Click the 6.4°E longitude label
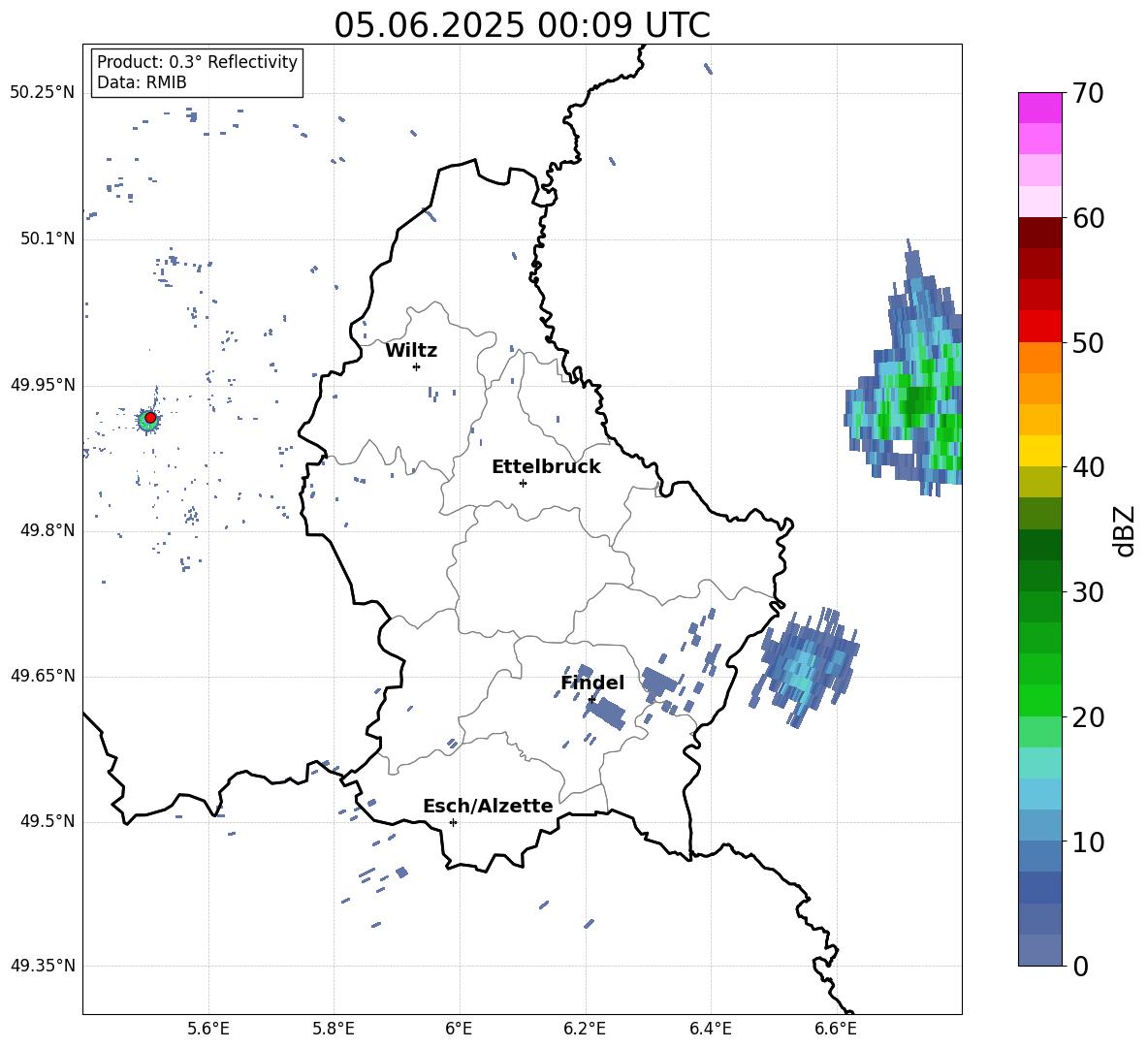 click(710, 1029)
